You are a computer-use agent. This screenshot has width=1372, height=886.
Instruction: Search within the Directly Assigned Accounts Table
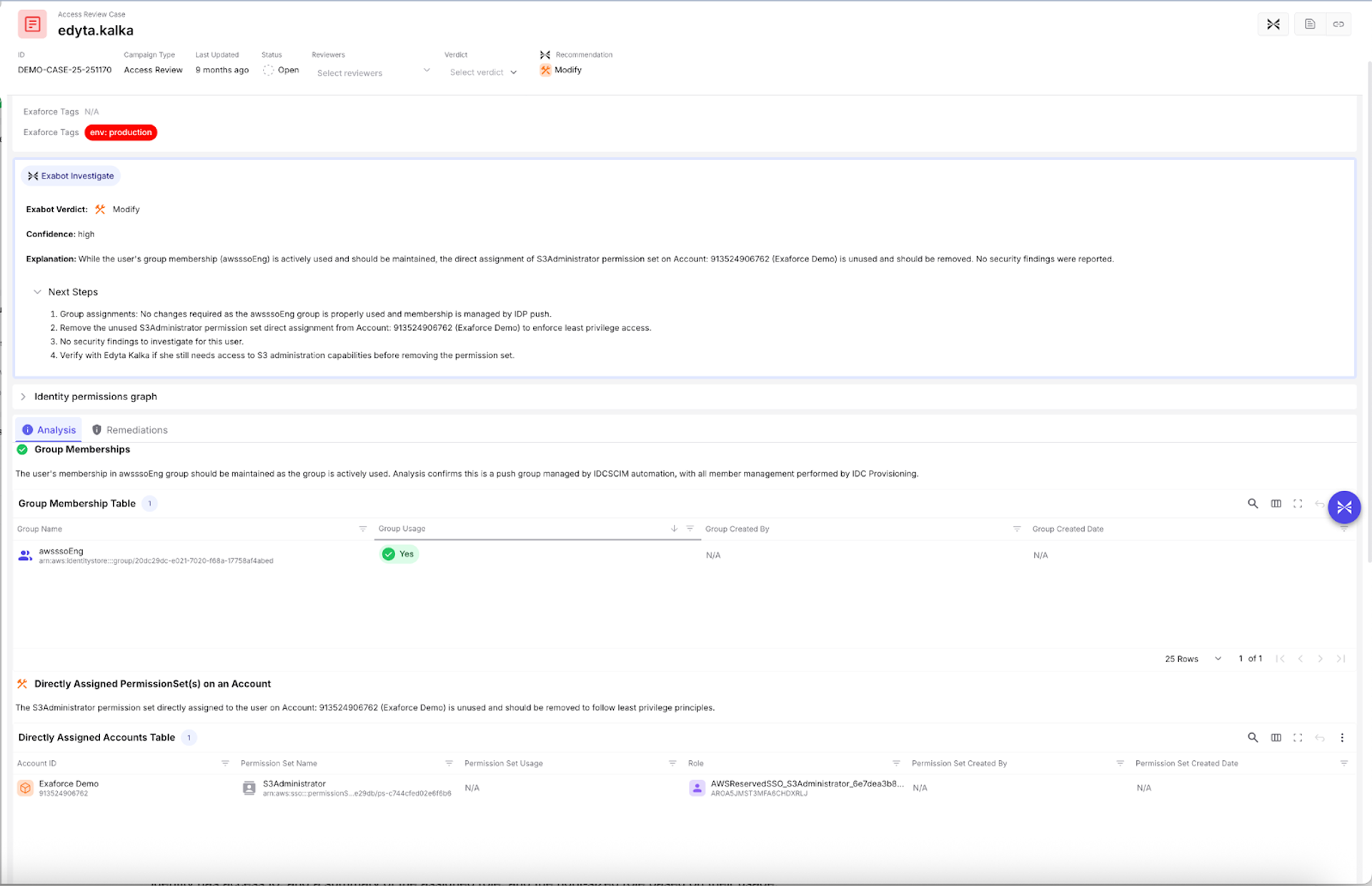[1253, 737]
